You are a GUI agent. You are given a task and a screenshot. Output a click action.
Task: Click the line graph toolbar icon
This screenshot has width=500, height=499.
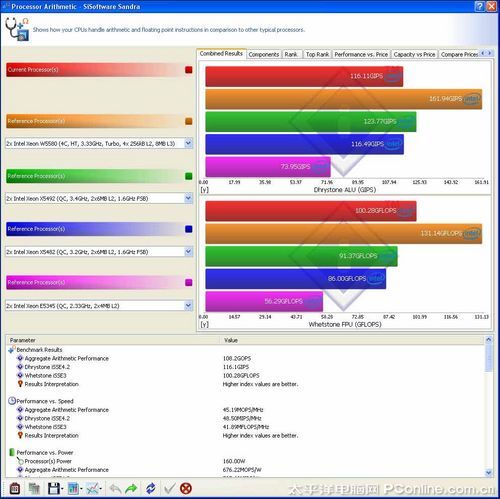[x=92, y=489]
